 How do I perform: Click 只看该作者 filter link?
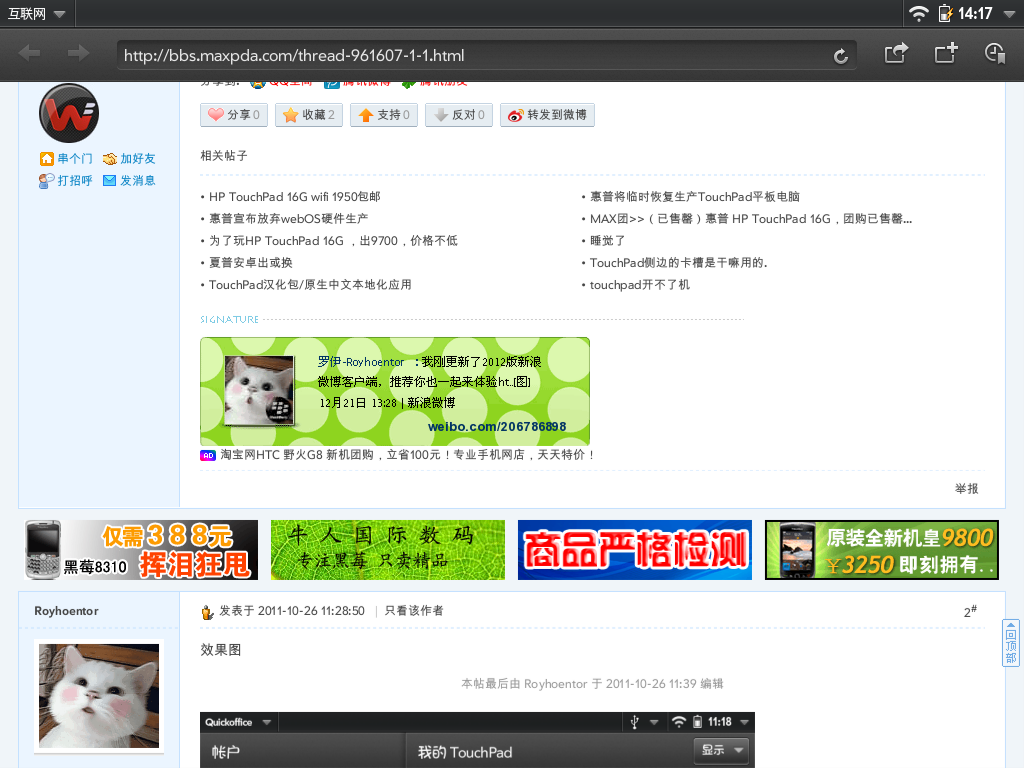414,611
